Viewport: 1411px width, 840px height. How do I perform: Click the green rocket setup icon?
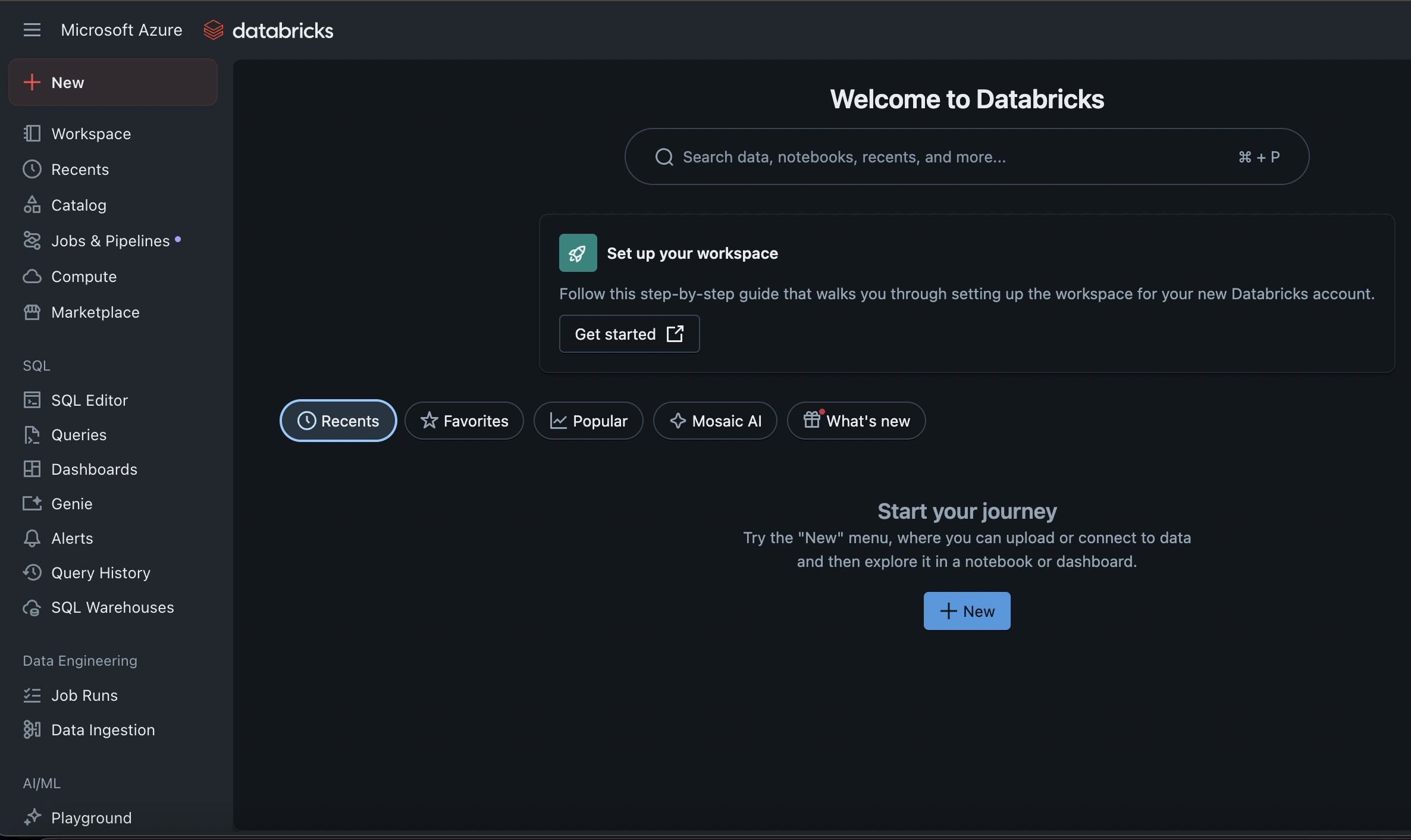(x=578, y=253)
